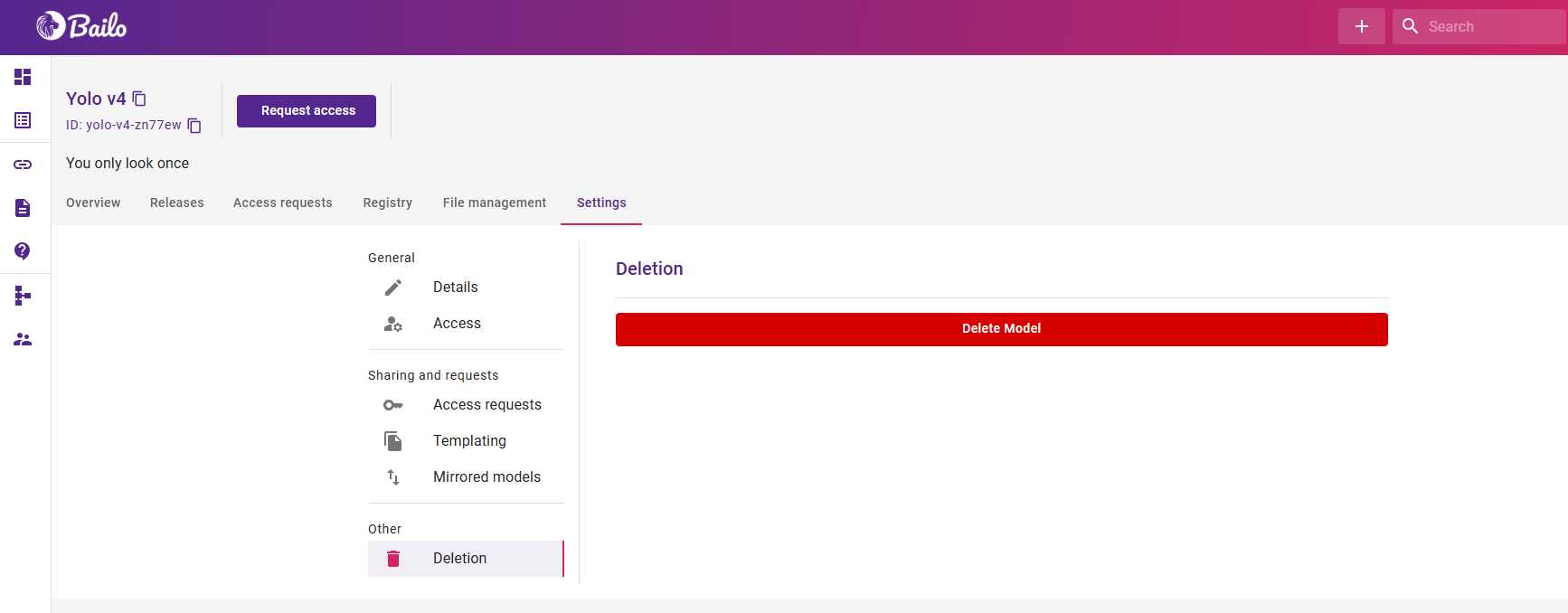
Task: Click the Deletion section heading
Action: [649, 269]
